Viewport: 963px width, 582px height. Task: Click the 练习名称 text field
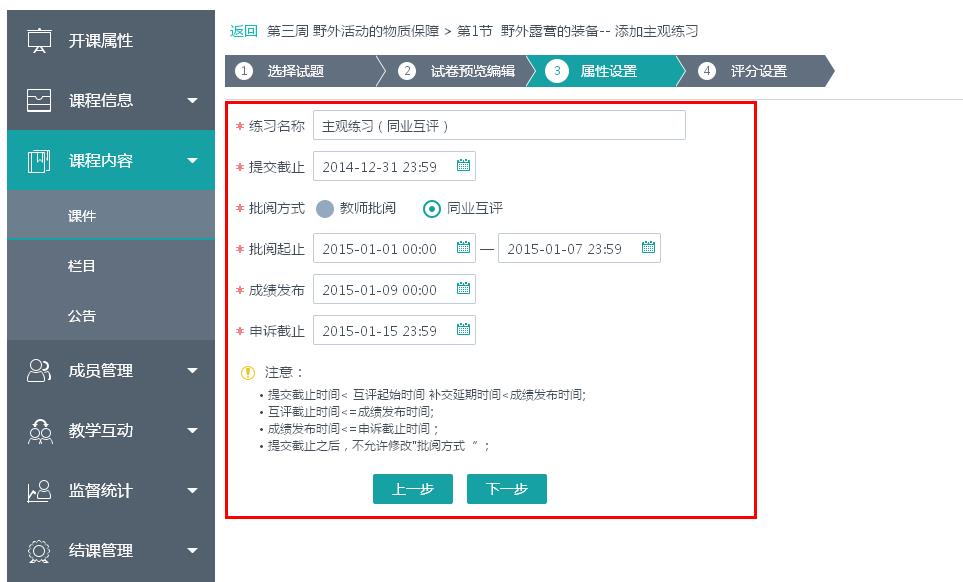tap(498, 126)
